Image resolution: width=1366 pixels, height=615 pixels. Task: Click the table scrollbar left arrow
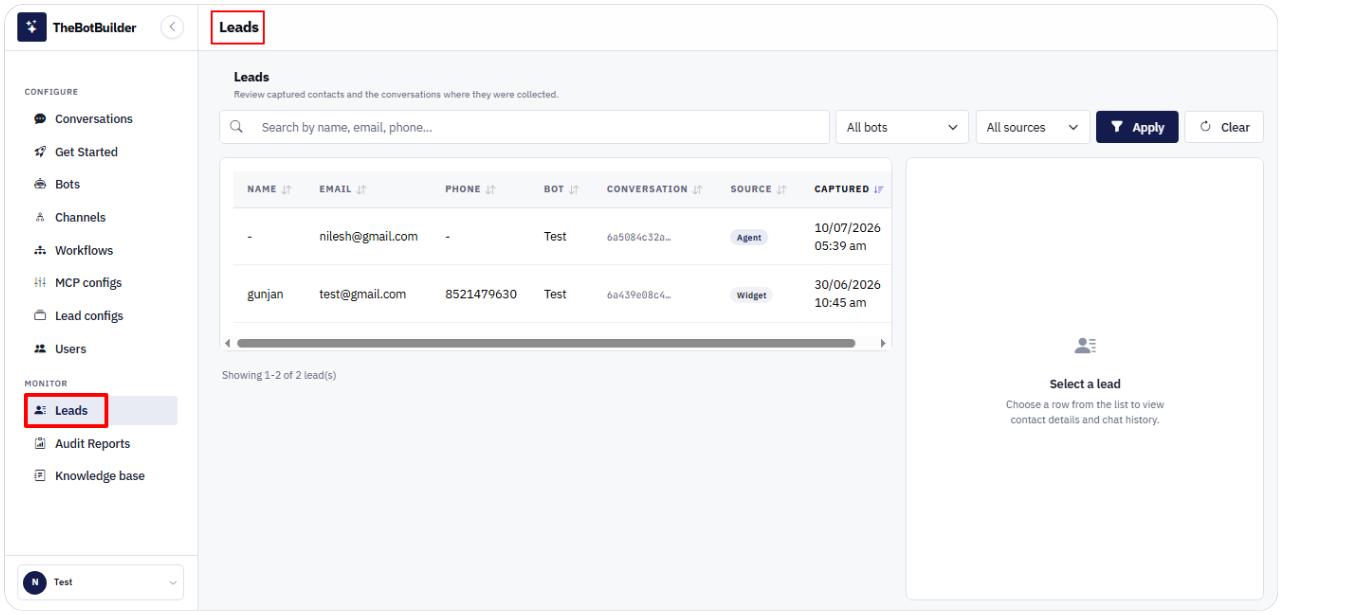[227, 343]
